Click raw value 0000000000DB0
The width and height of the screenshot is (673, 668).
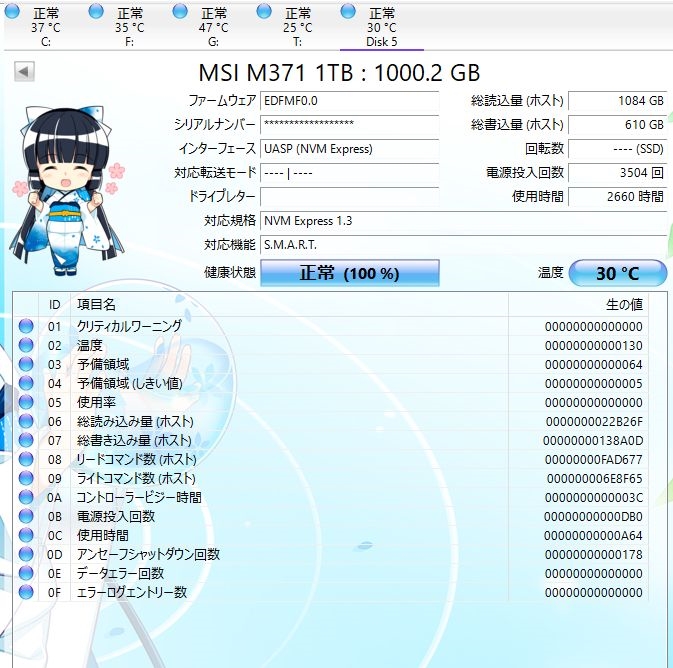[593, 516]
